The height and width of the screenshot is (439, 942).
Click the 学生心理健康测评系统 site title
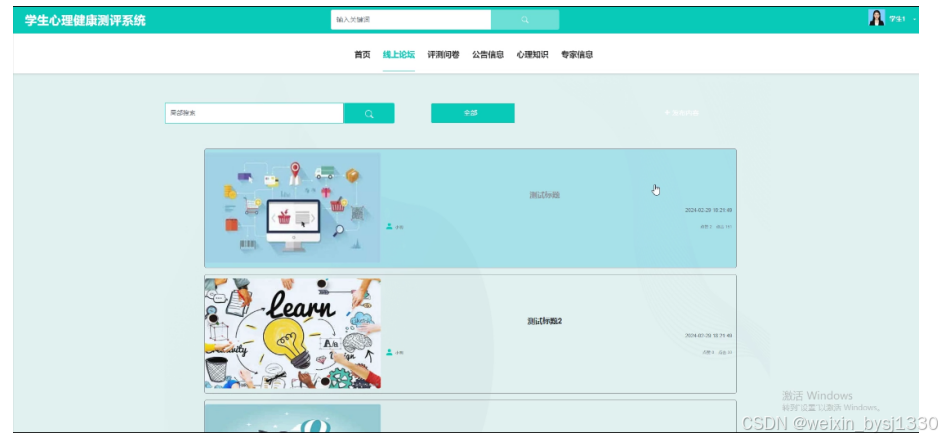(x=85, y=20)
